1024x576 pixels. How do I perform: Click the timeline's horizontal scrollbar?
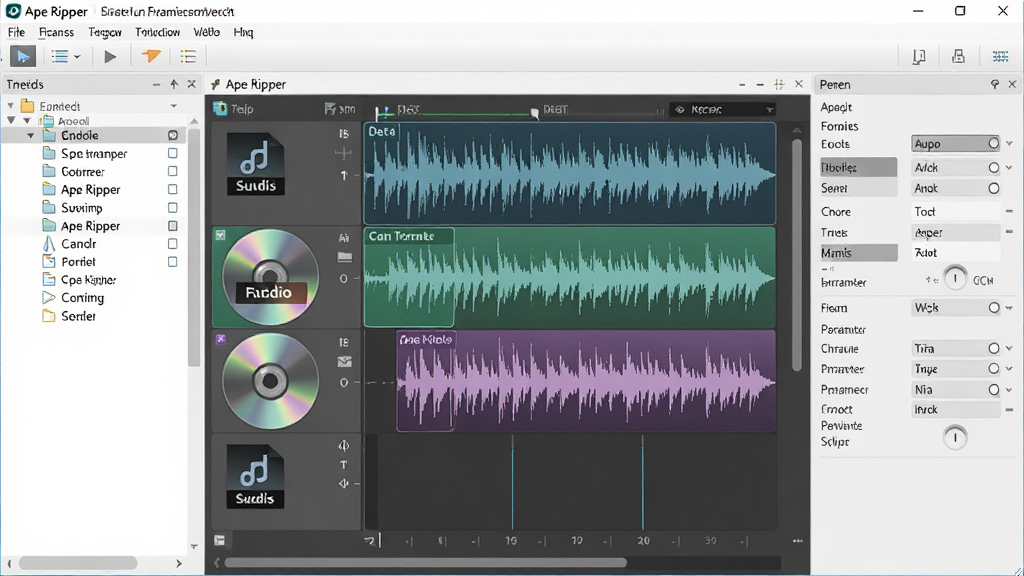(x=426, y=562)
